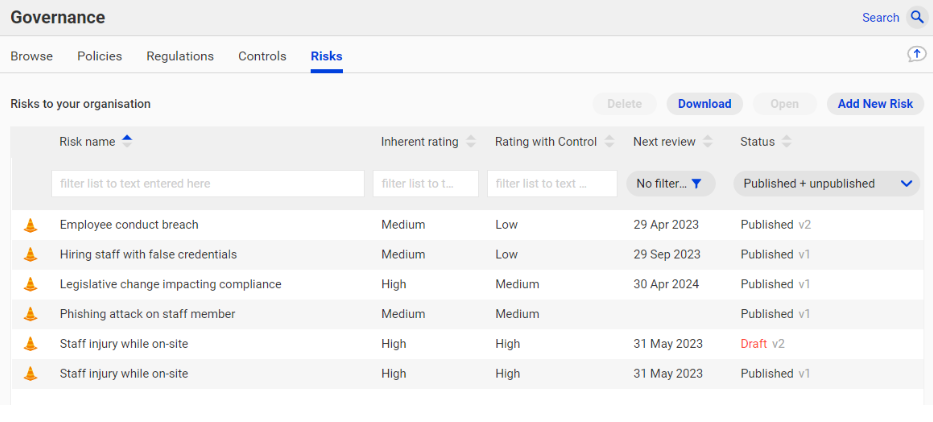Image resolution: width=933 pixels, height=422 pixels.
Task: Click the Download button
Action: pyautogui.click(x=705, y=104)
